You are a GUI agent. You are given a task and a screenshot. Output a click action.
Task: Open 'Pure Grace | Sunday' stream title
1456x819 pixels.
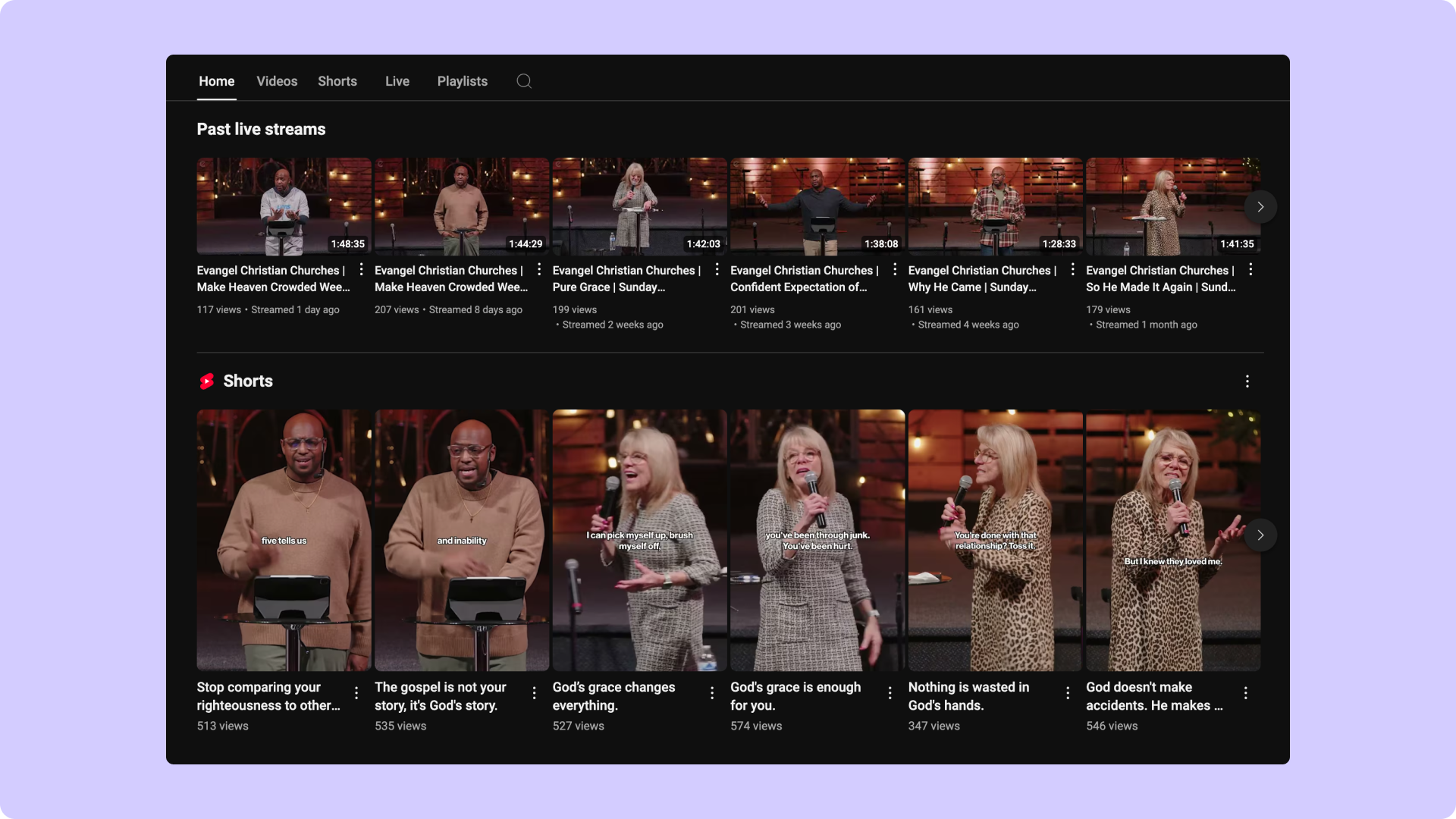(x=626, y=278)
